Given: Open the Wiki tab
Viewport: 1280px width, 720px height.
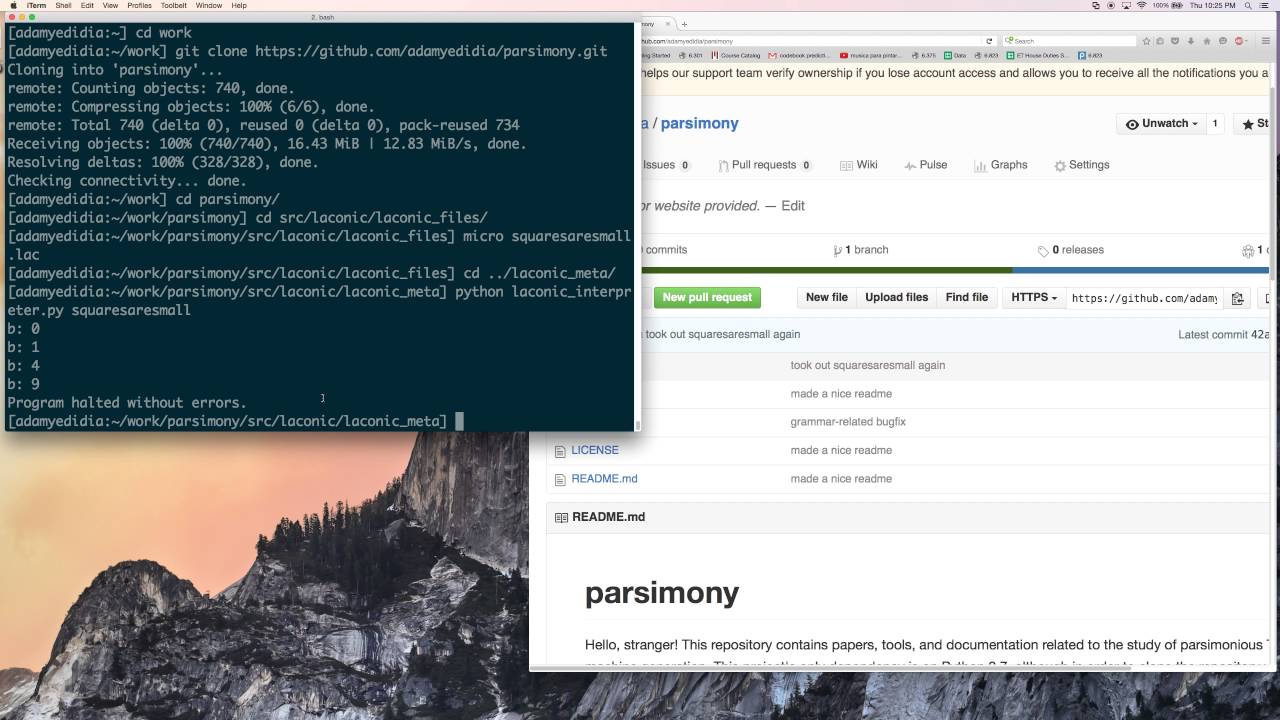Looking at the screenshot, I should click(x=859, y=165).
